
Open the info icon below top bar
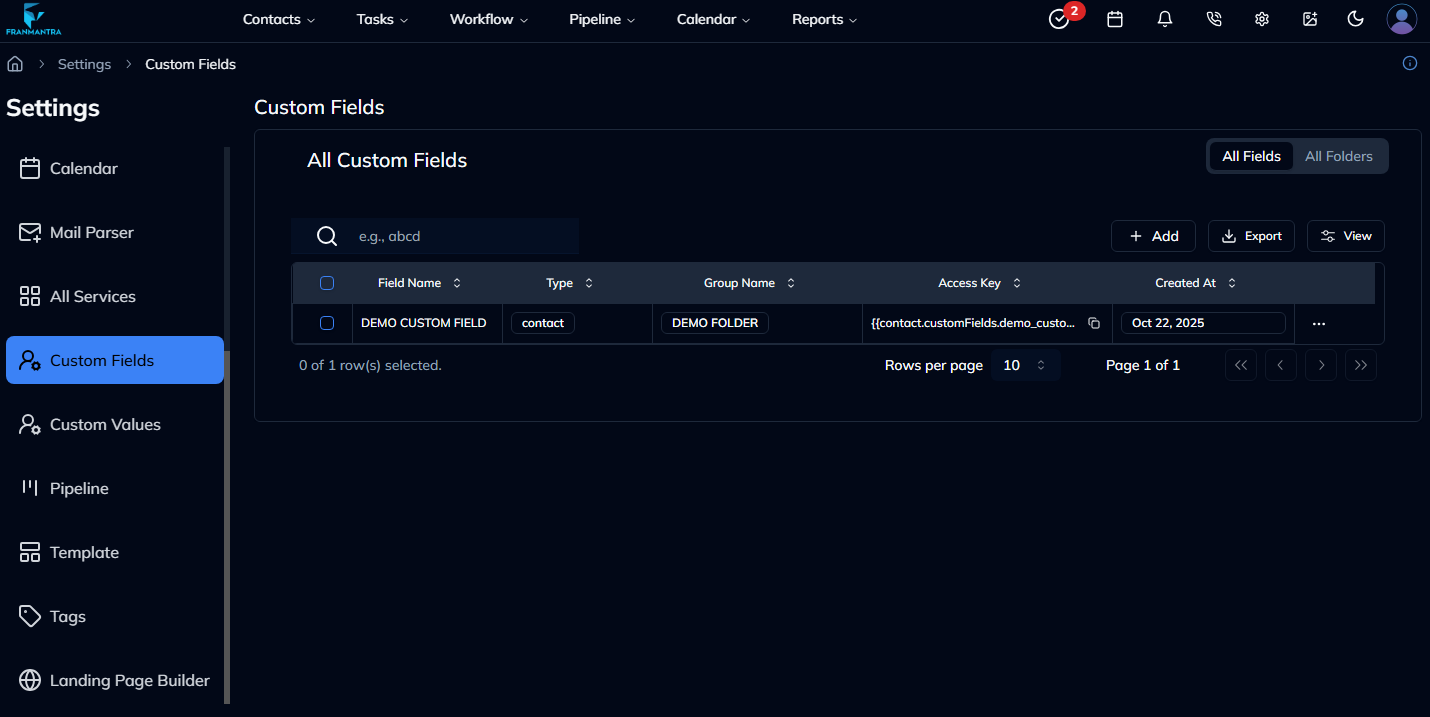pos(1410,63)
